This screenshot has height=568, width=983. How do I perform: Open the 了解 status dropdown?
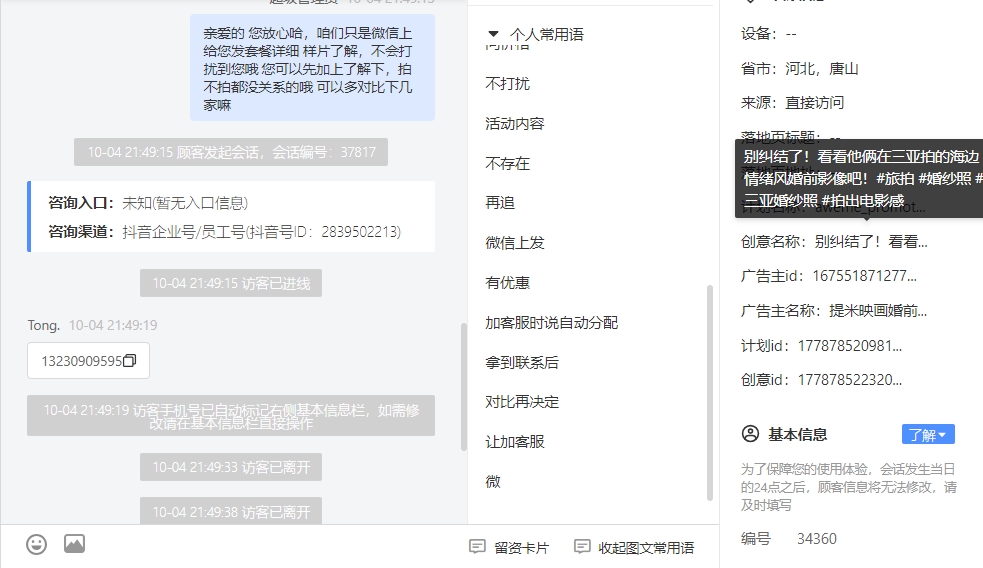(928, 434)
